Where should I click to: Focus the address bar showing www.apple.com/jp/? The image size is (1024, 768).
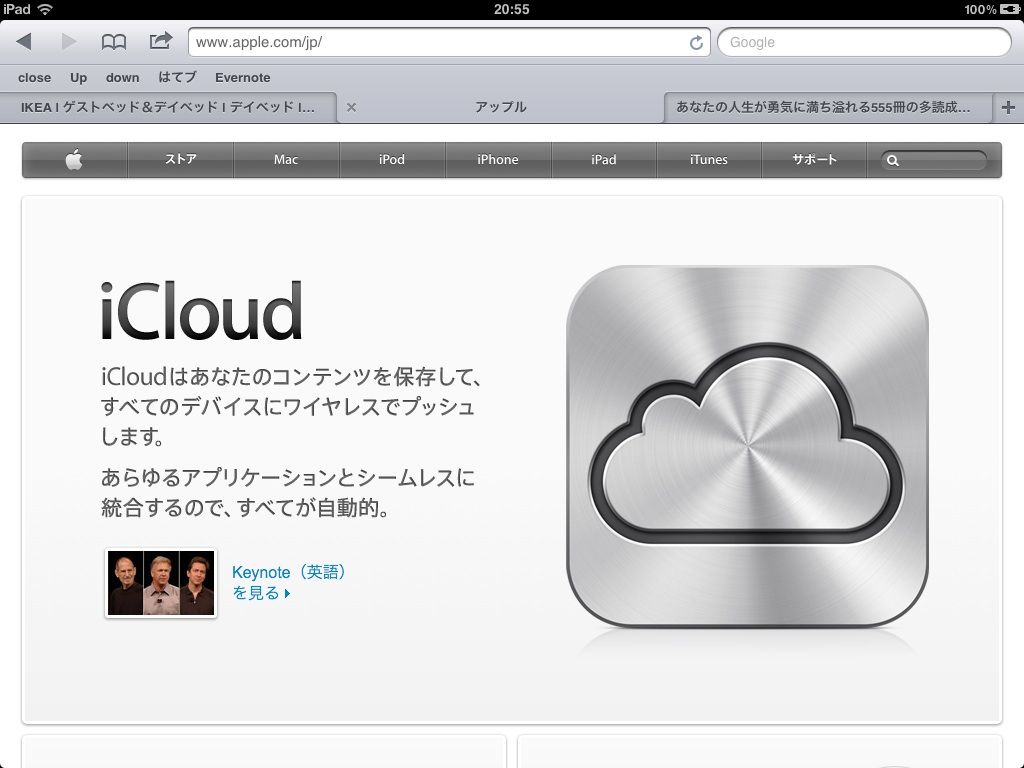tap(449, 42)
